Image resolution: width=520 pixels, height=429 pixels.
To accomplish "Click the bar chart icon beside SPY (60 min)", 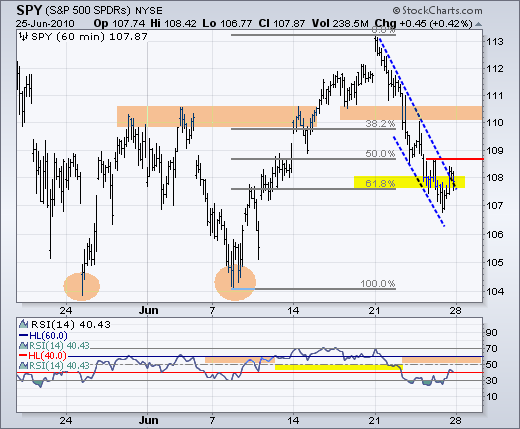I will [23, 36].
